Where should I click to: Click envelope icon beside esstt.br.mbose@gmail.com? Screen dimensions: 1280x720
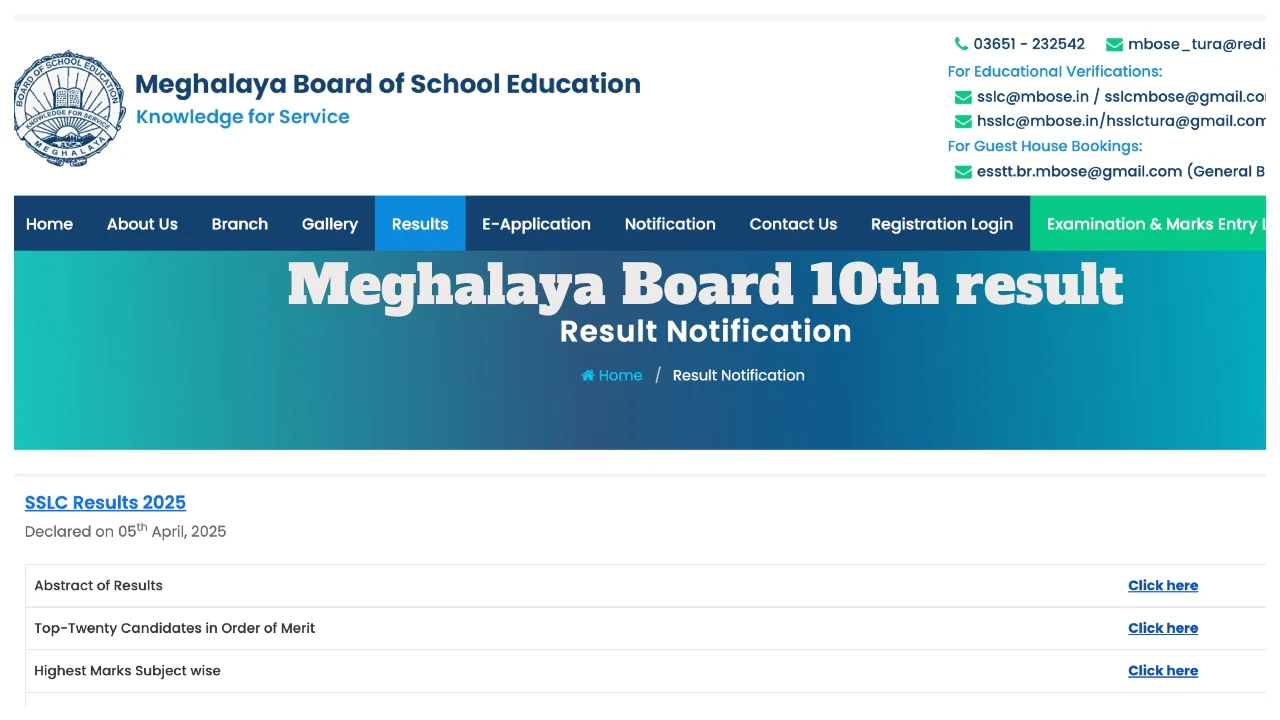point(963,172)
